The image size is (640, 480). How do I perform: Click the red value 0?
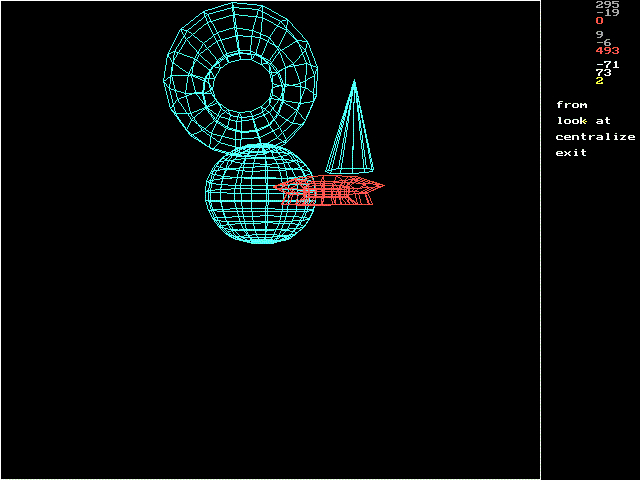pyautogui.click(x=599, y=20)
